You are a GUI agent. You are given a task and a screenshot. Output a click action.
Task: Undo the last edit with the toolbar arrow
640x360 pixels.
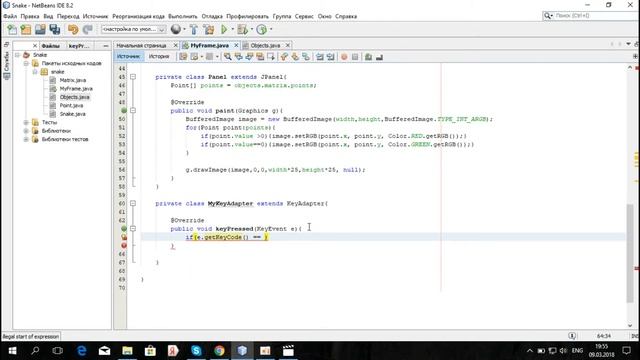click(73, 29)
